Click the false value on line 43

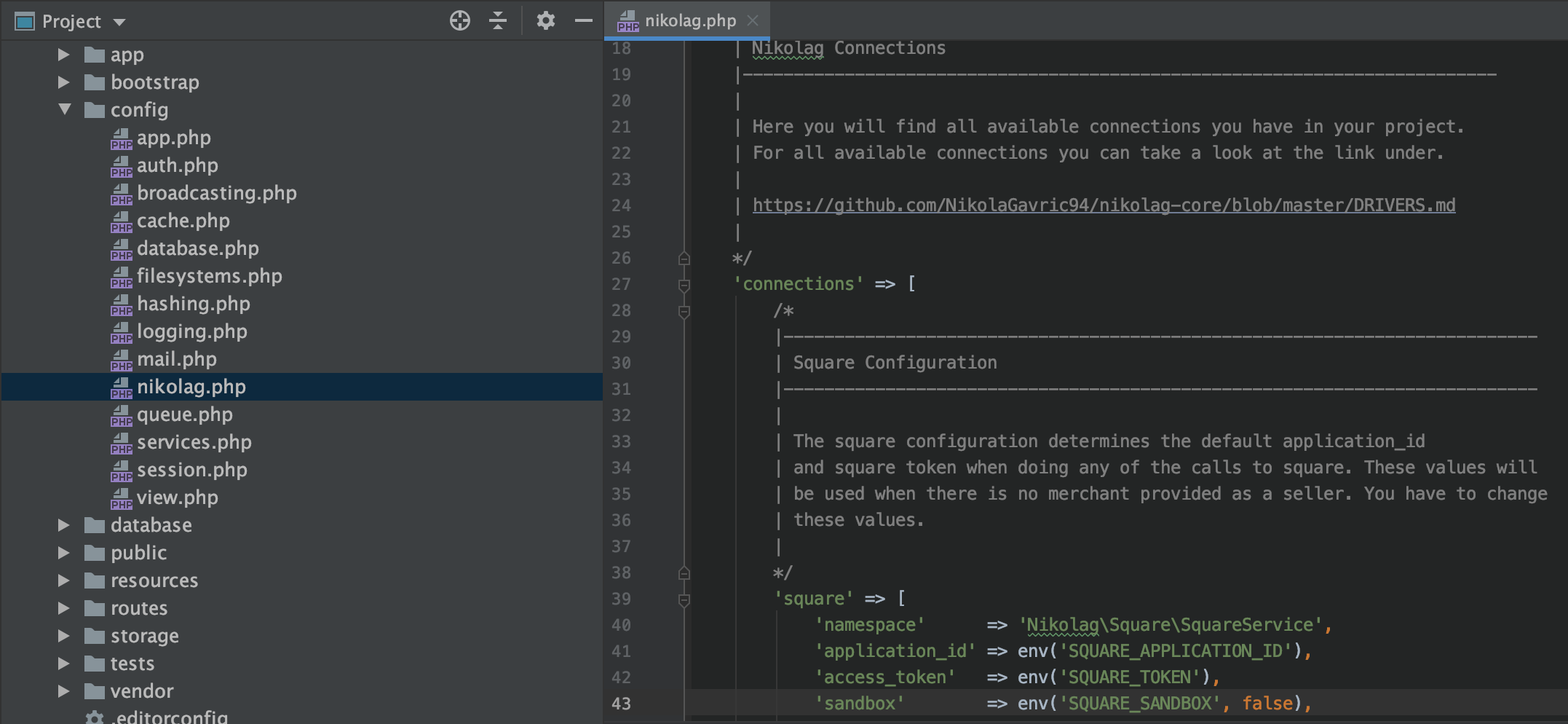(x=1267, y=704)
